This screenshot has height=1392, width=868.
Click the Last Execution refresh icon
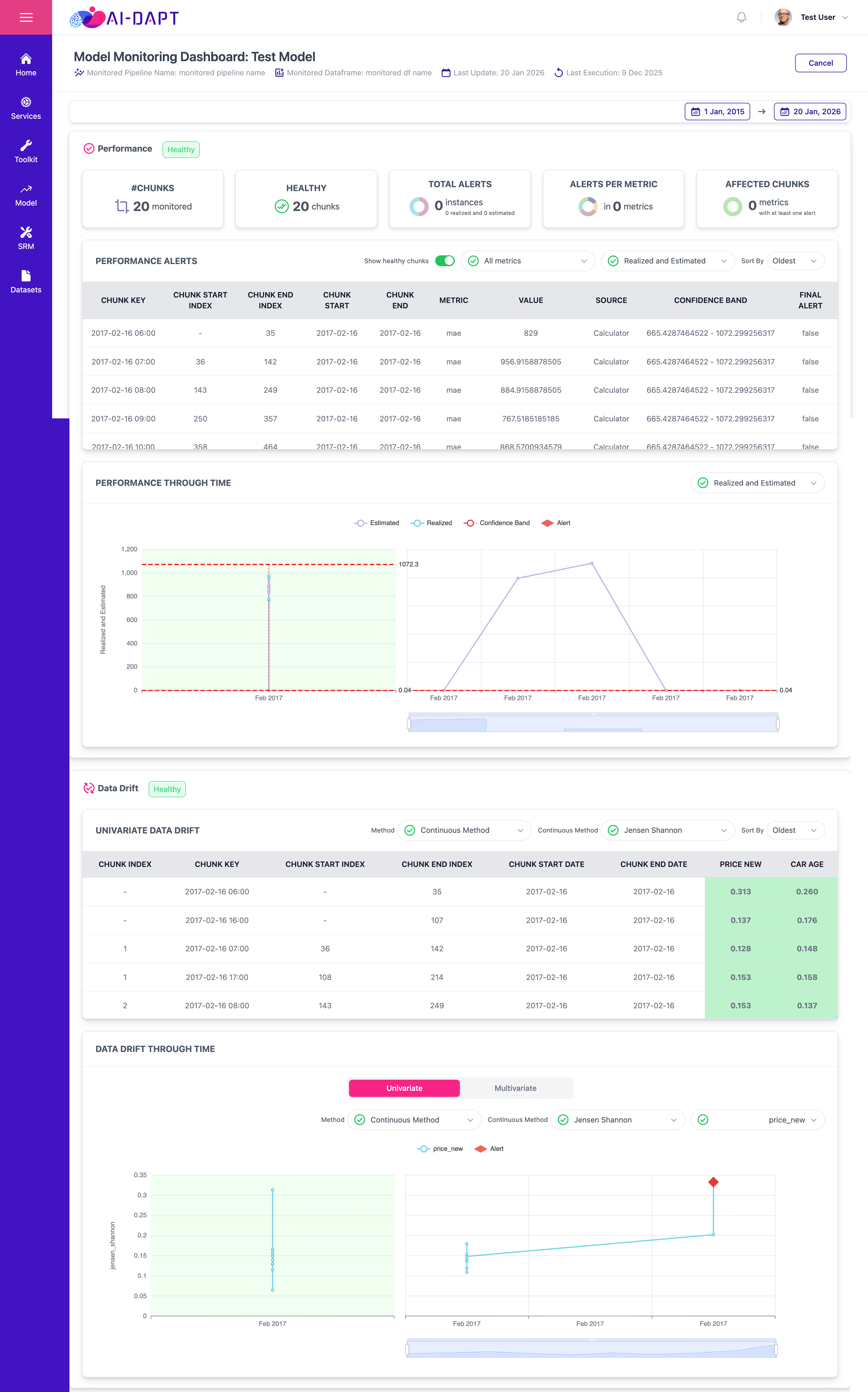tap(558, 72)
